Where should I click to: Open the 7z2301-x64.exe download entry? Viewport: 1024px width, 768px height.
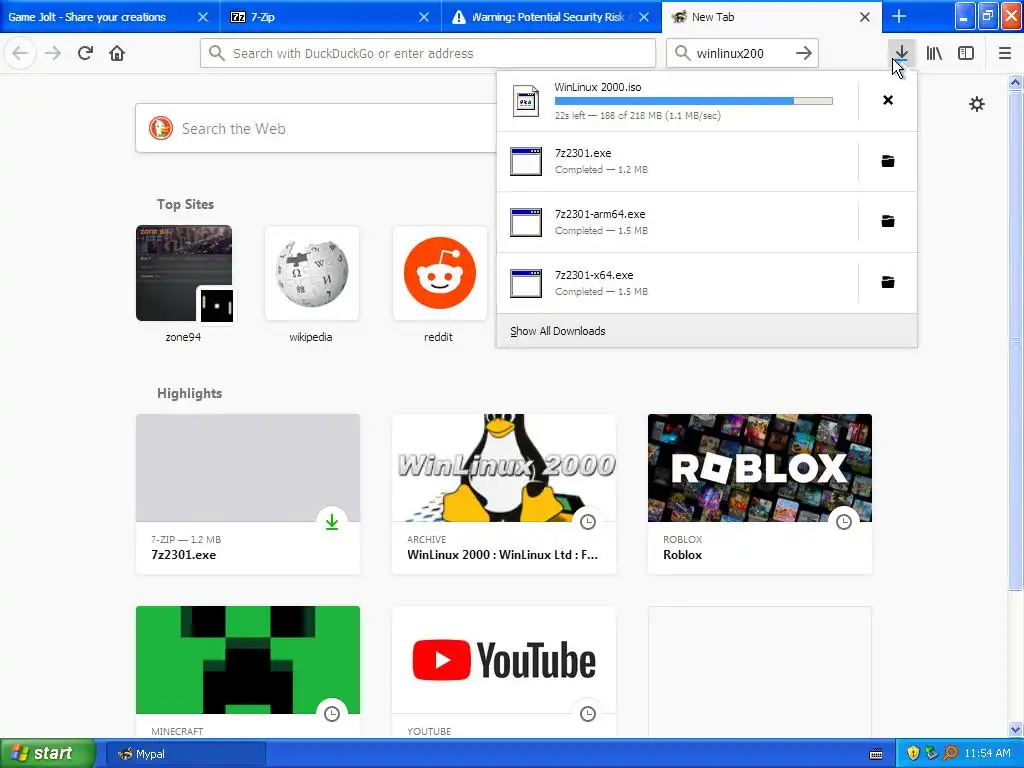coord(677,283)
